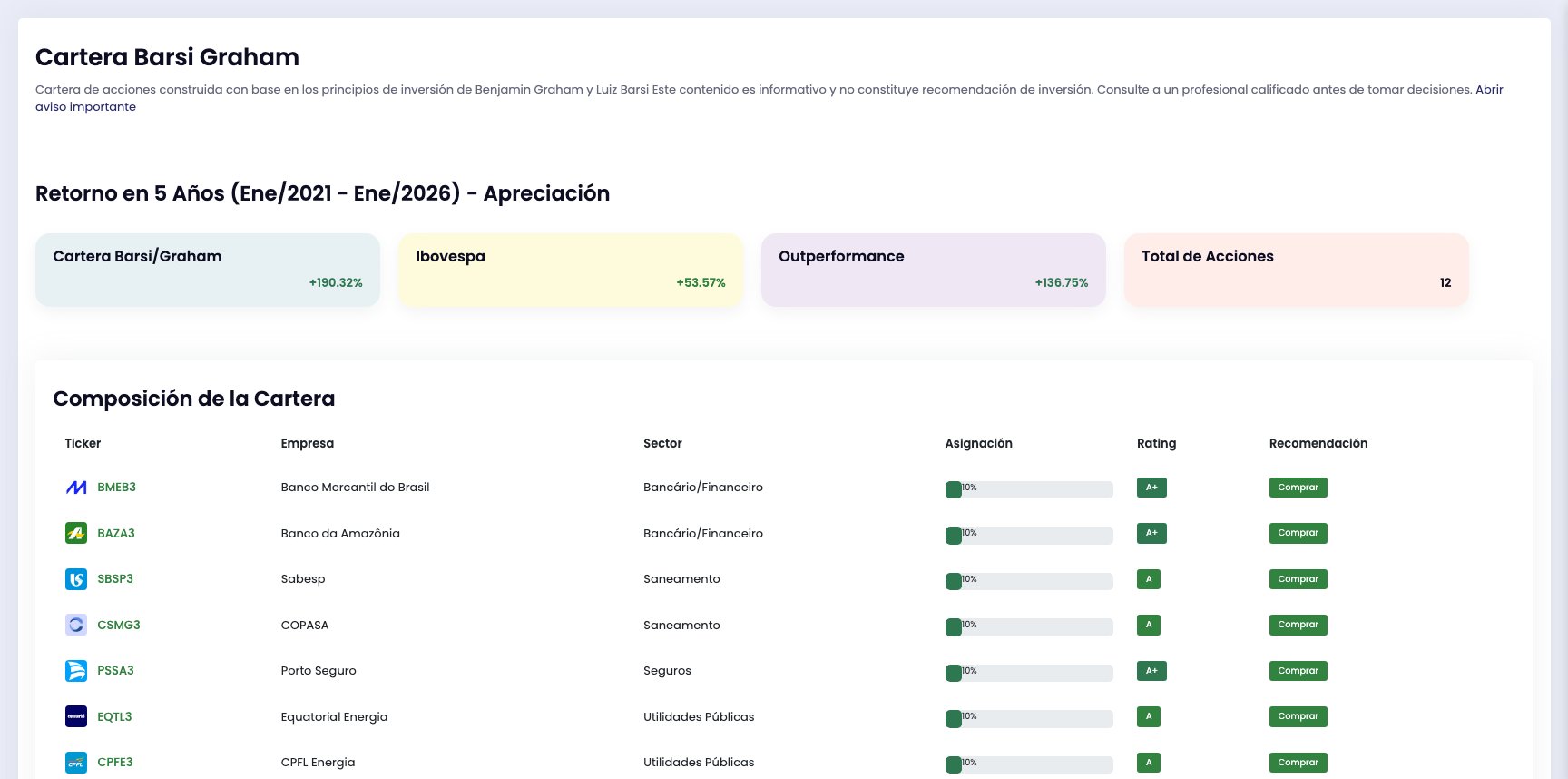Open the SBSP3 ticker link
Viewport: 1568px width, 779px height.
point(115,579)
